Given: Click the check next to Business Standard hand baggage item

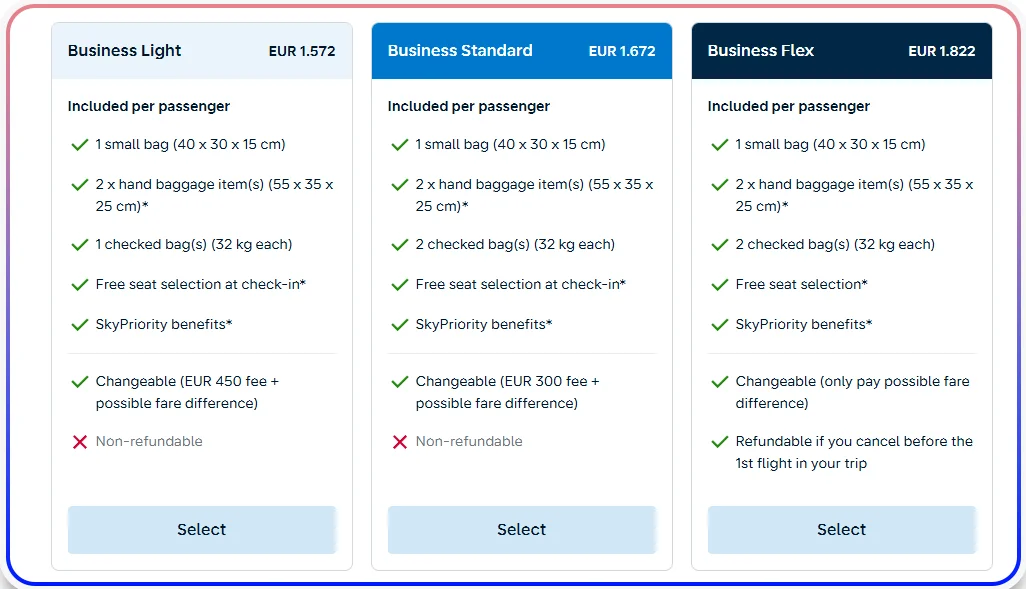Looking at the screenshot, I should click(x=400, y=184).
